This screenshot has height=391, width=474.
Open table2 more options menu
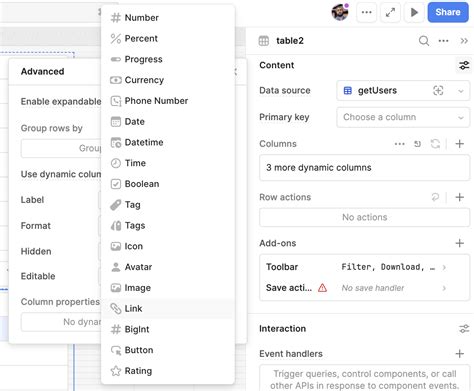pos(443,41)
